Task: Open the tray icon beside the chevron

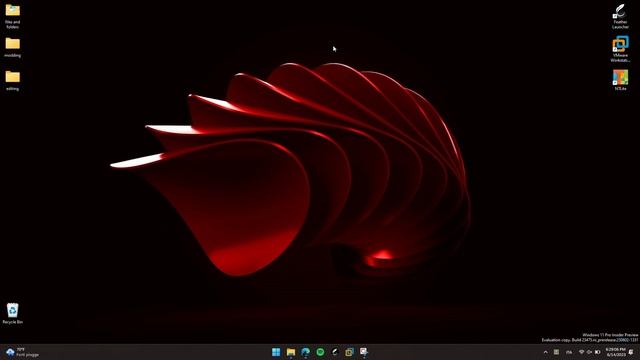Action: point(556,352)
